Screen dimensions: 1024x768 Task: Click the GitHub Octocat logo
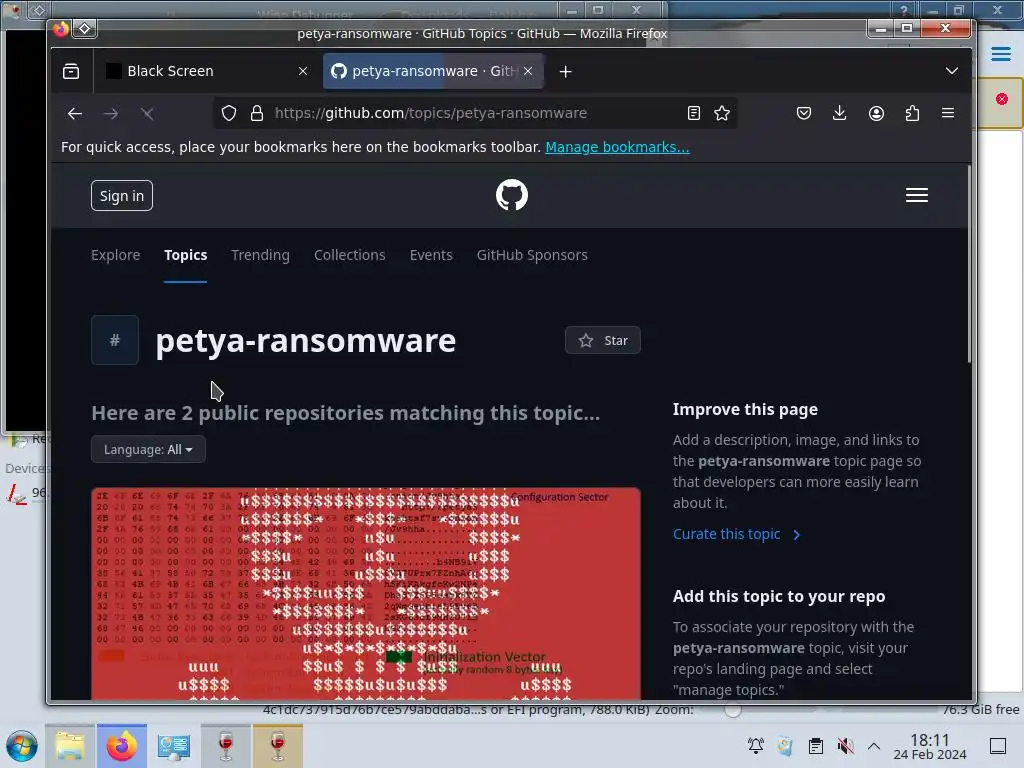512,195
